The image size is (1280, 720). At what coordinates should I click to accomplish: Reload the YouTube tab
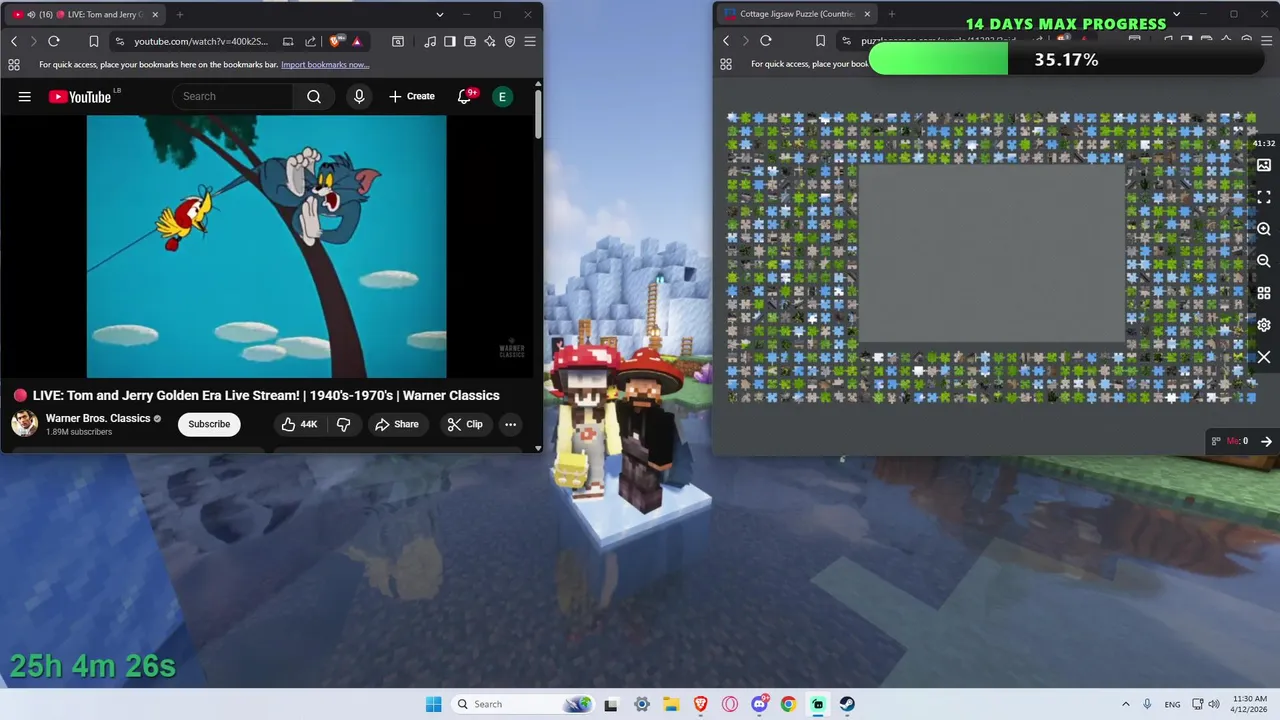coord(54,41)
